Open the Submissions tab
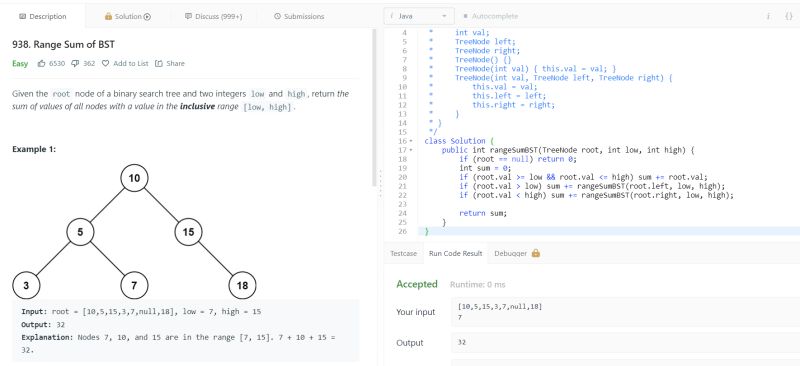800x366 pixels. (x=299, y=16)
